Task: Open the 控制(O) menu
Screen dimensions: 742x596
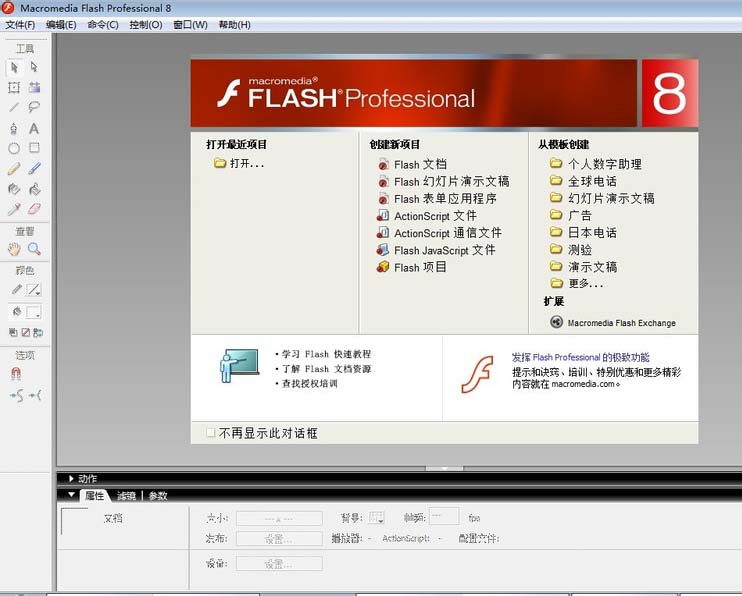Action: [146, 25]
